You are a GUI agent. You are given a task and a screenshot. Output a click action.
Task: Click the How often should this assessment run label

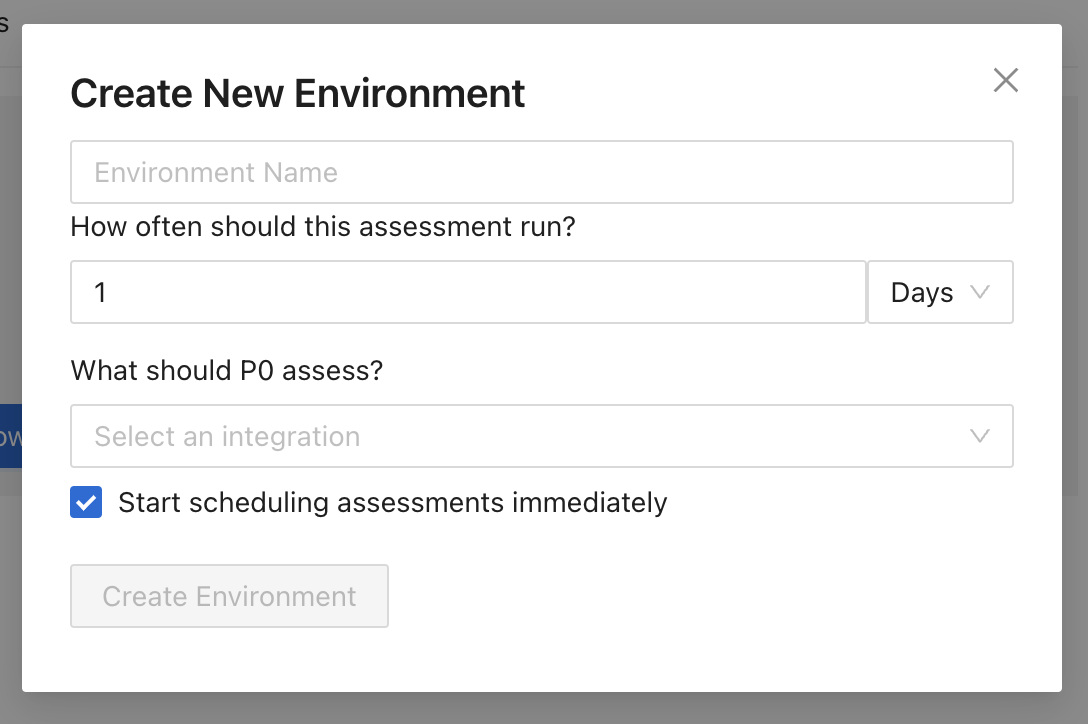[323, 227]
